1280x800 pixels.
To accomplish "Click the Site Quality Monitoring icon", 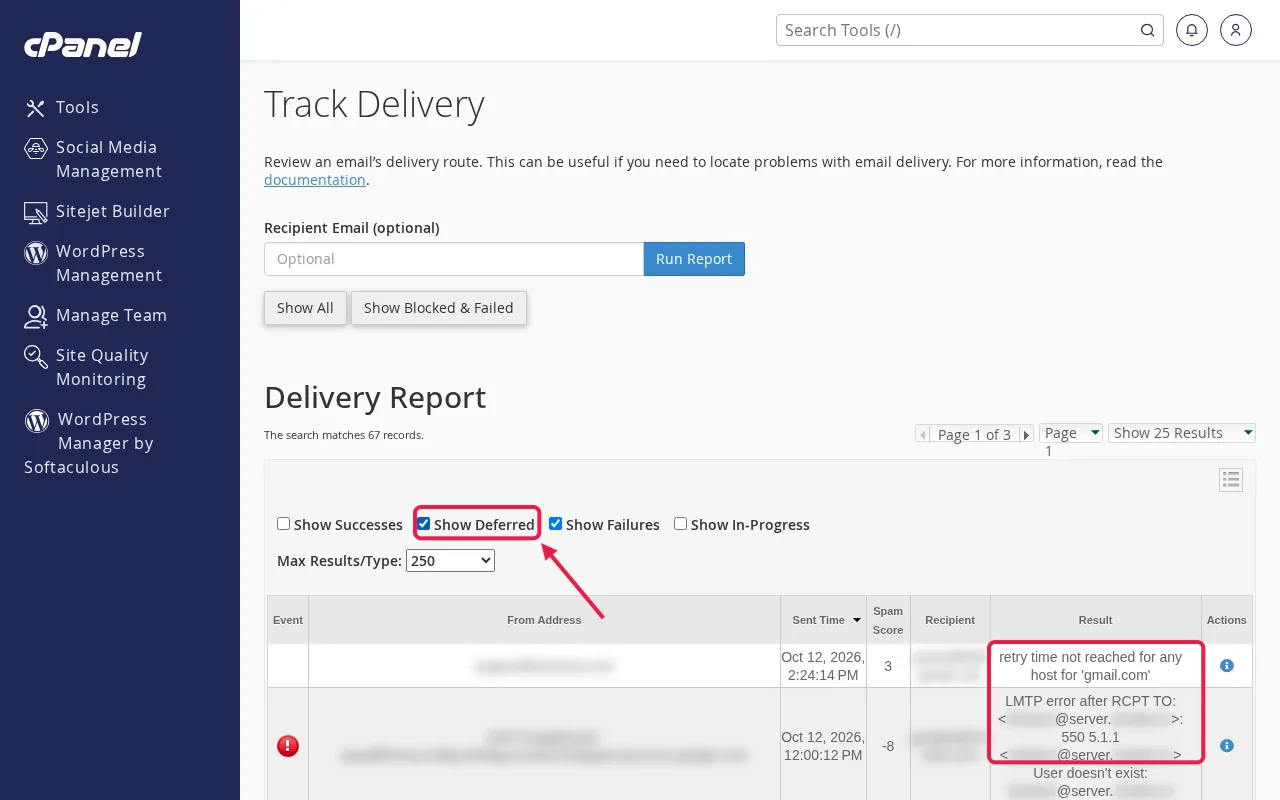I will pyautogui.click(x=36, y=356).
